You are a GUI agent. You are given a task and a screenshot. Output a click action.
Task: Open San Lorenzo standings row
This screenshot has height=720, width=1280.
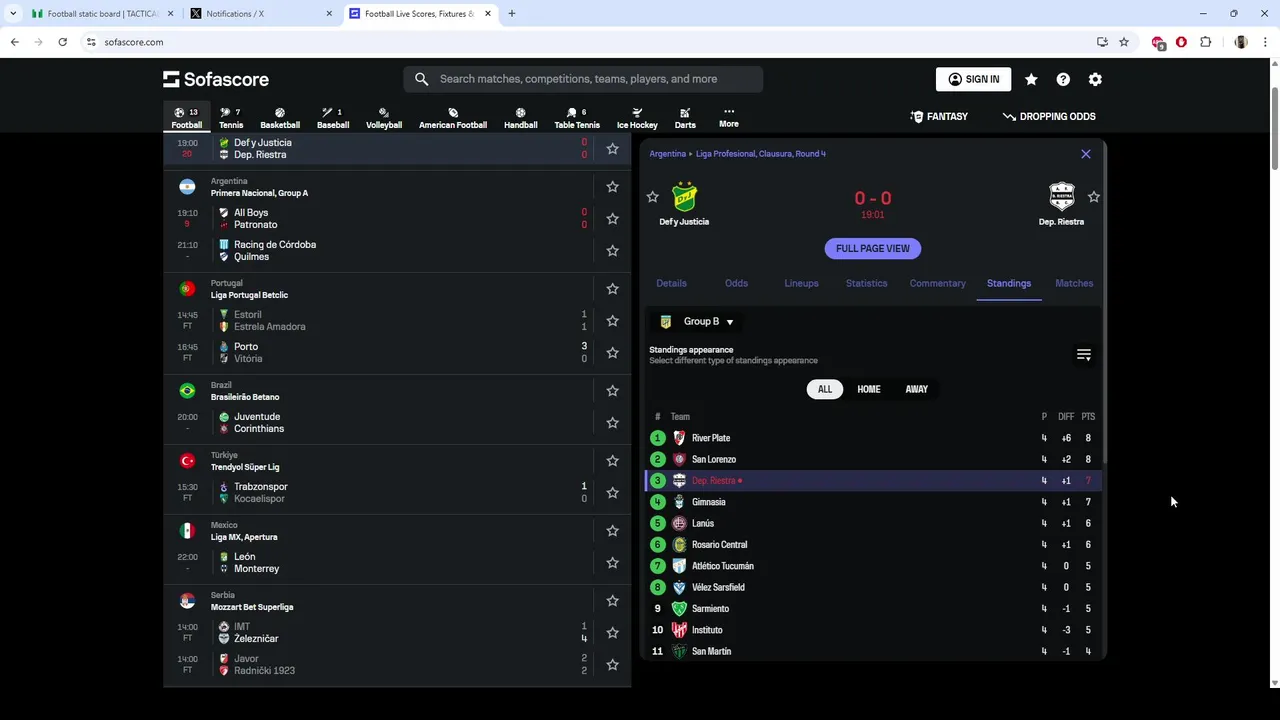point(872,459)
